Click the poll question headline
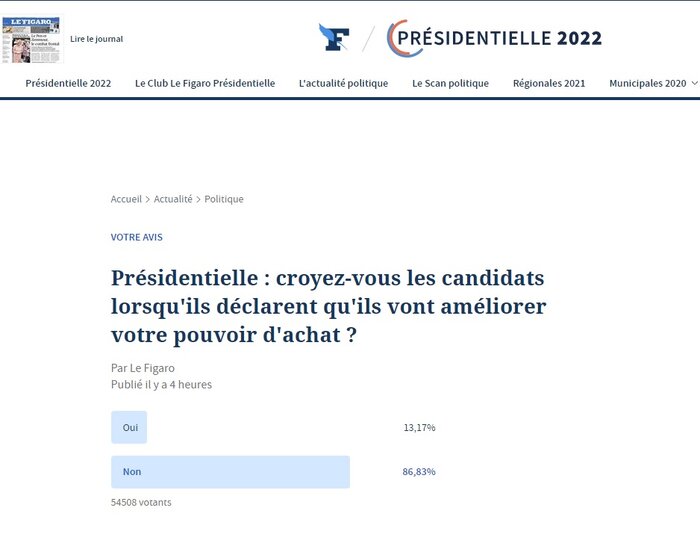The height and width of the screenshot is (549, 700). (328, 305)
